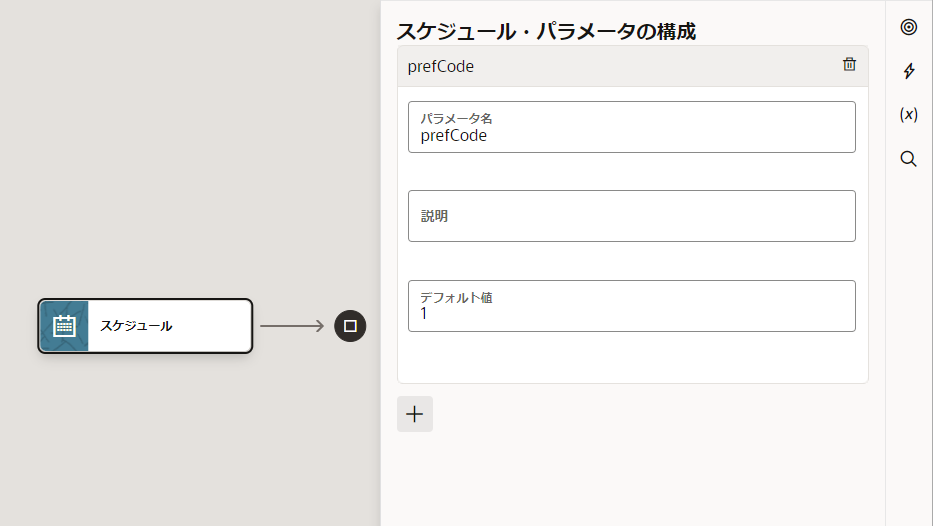This screenshot has height=526, width=933.
Task: Edit the デフォルト値 field showing 1
Action: pos(631,314)
